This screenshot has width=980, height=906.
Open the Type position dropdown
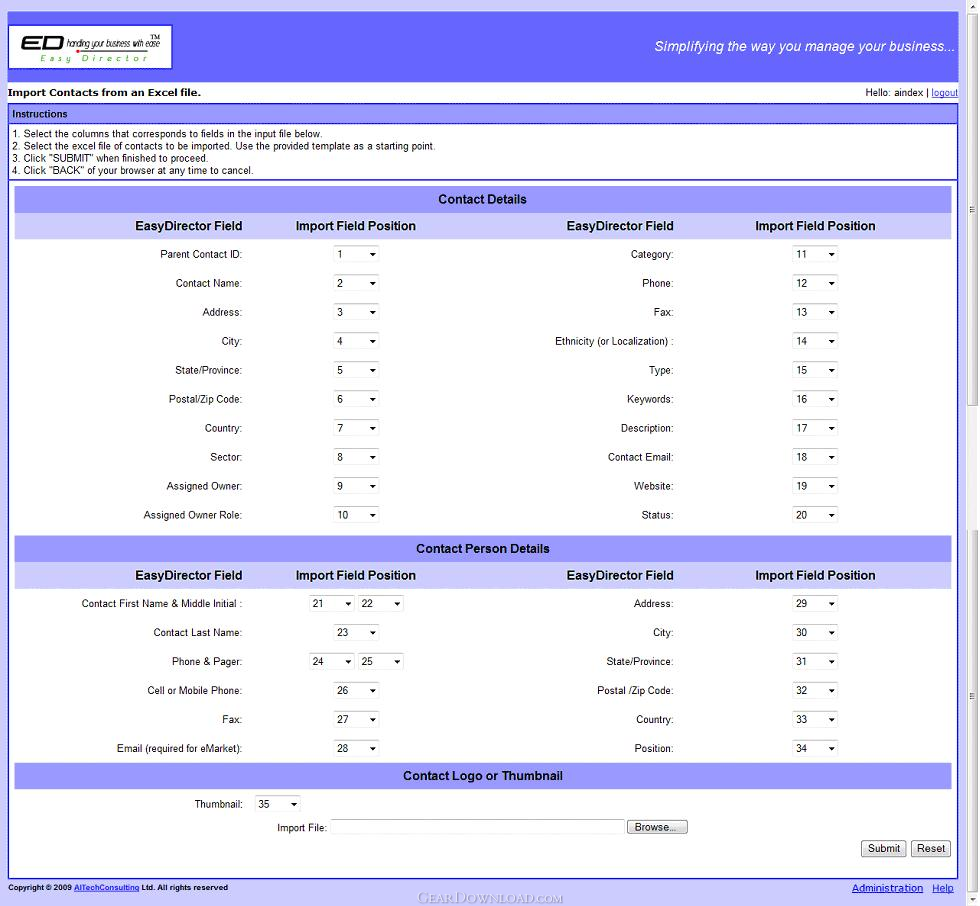click(814, 370)
